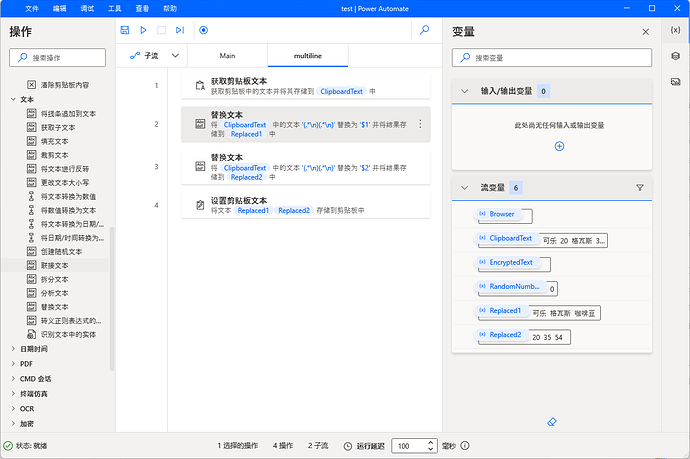Select the EncryptedText variable
690x459 pixels.
click(507, 262)
